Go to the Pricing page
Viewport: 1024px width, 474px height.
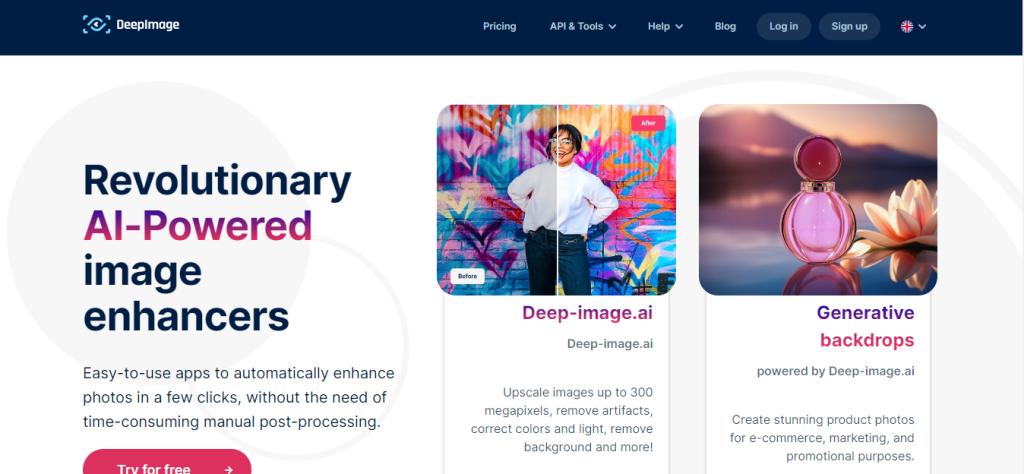coord(500,27)
